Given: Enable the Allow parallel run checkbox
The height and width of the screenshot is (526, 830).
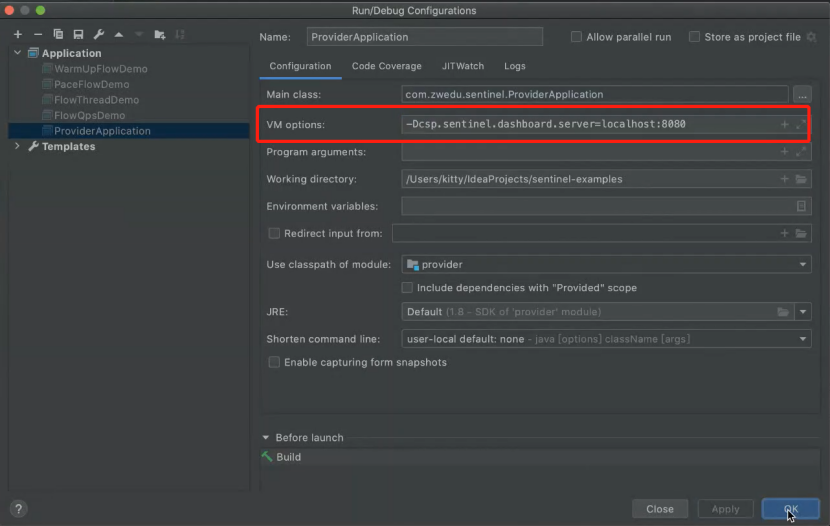Looking at the screenshot, I should [576, 37].
